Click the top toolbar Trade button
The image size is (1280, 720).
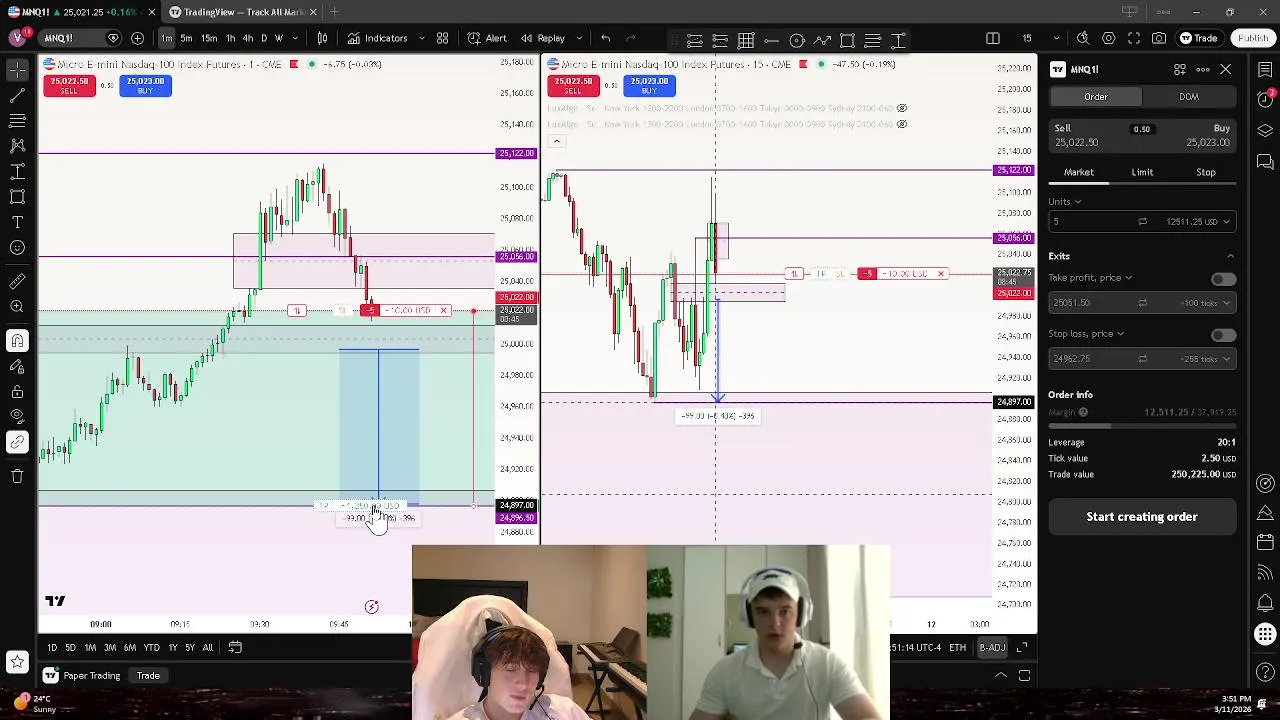(1198, 38)
